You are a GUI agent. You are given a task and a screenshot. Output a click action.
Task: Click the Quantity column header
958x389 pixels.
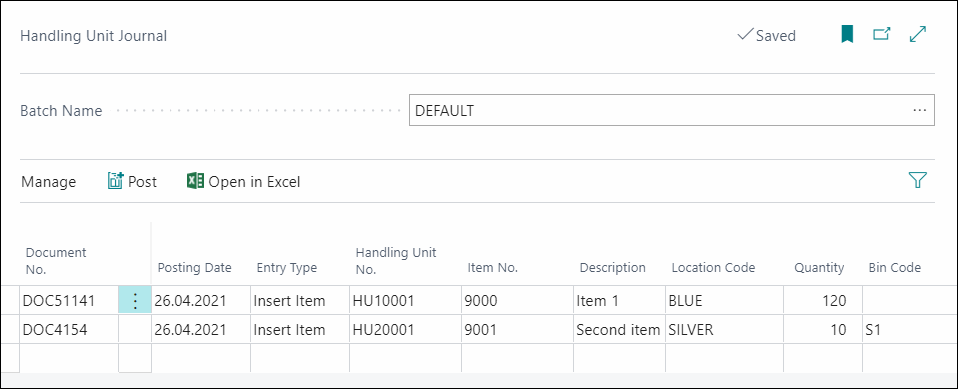pyautogui.click(x=819, y=267)
